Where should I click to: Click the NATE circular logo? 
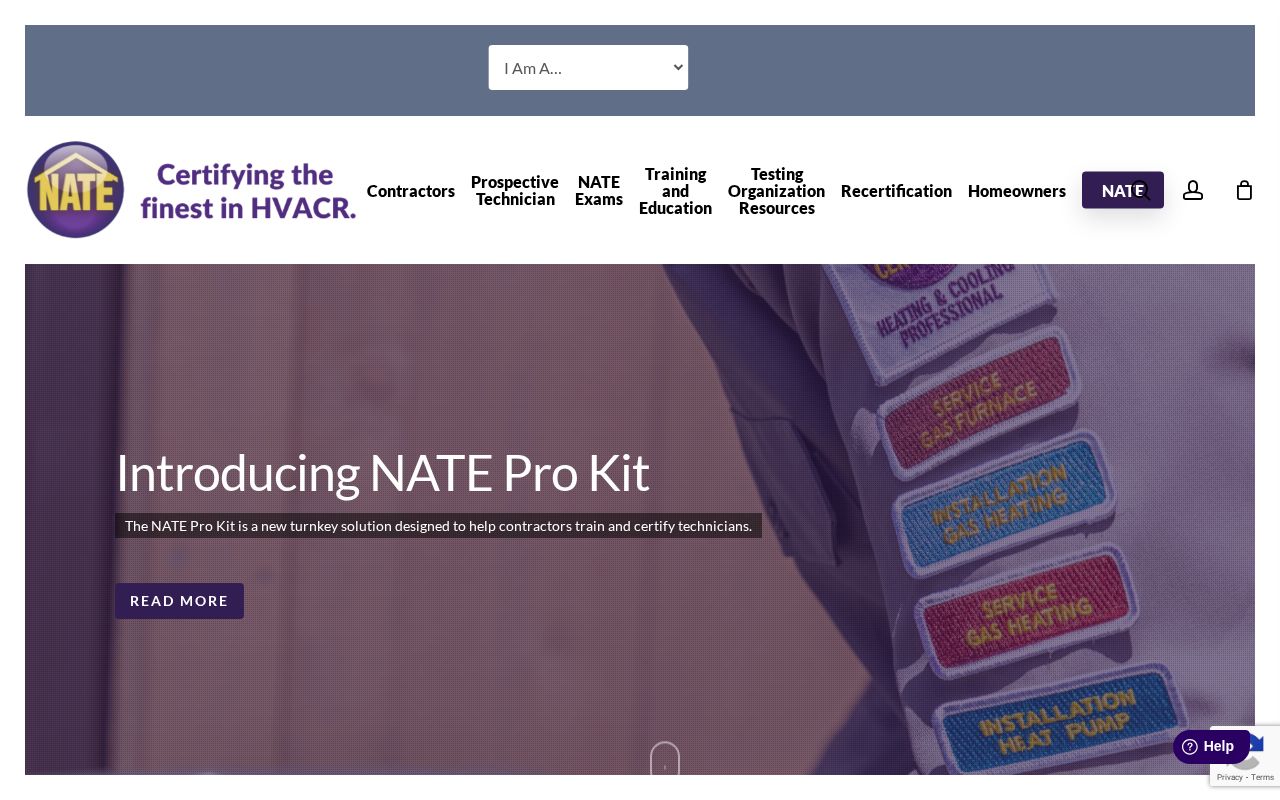click(x=76, y=190)
